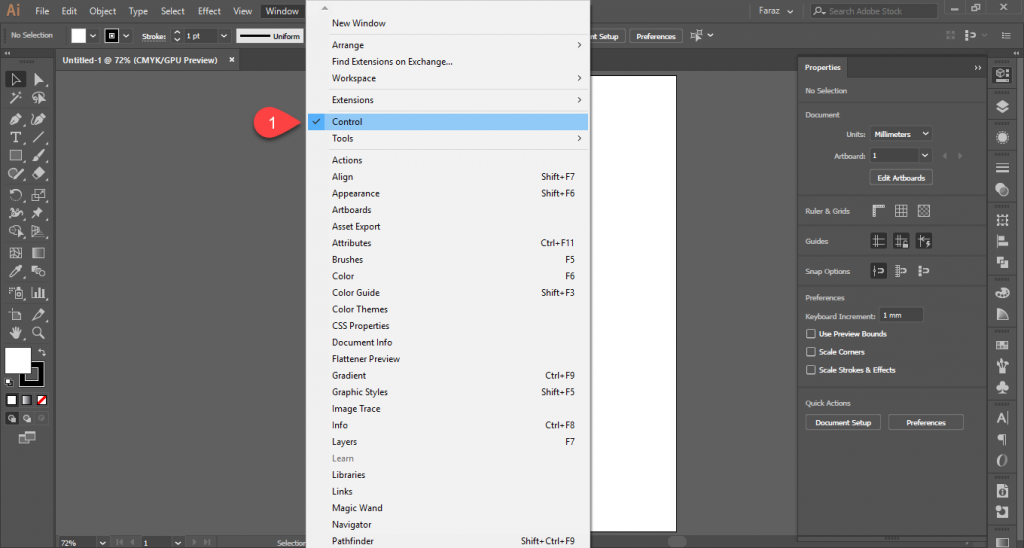Open the Faraz workspace switcher

coord(776,11)
